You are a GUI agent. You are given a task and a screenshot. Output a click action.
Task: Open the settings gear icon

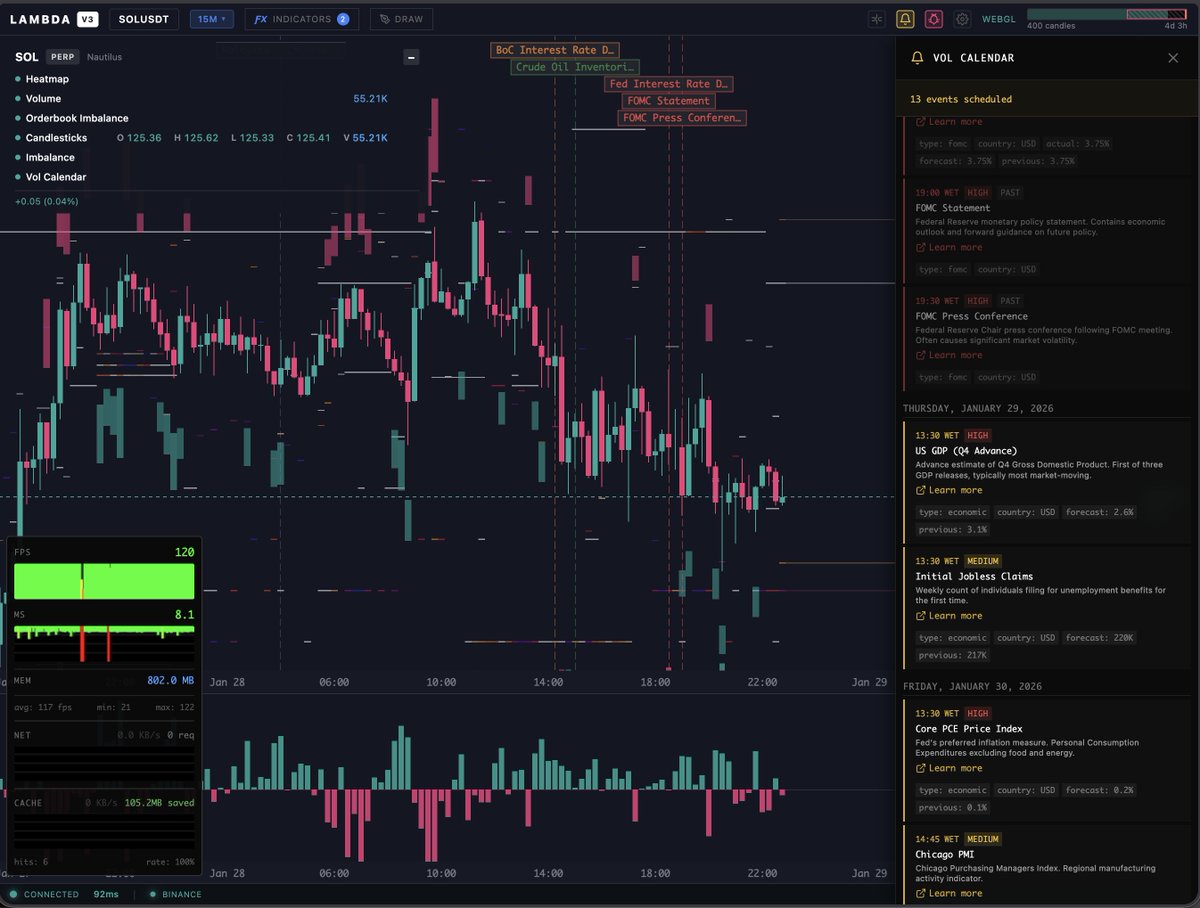962,19
